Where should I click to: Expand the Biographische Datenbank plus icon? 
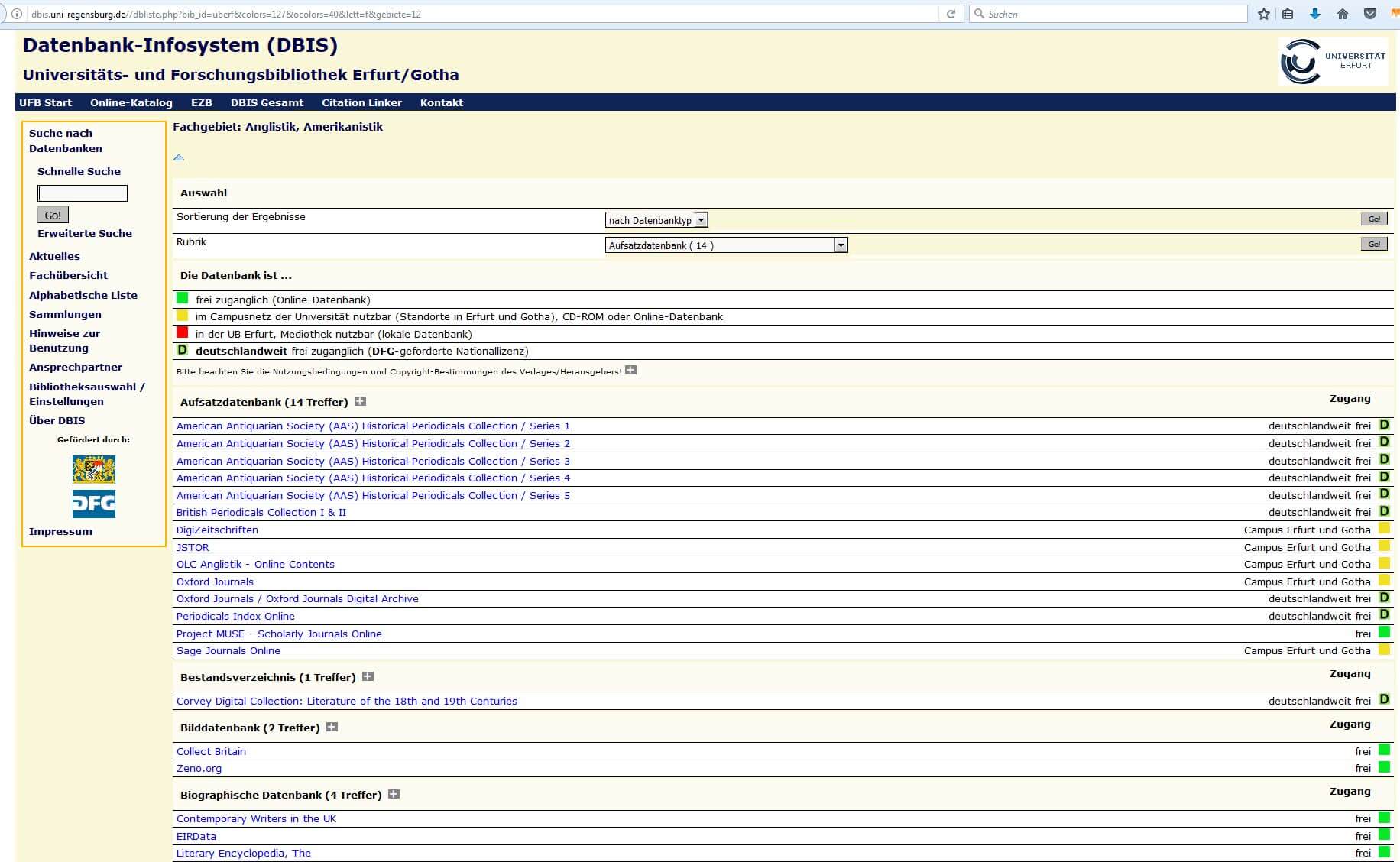(x=394, y=794)
